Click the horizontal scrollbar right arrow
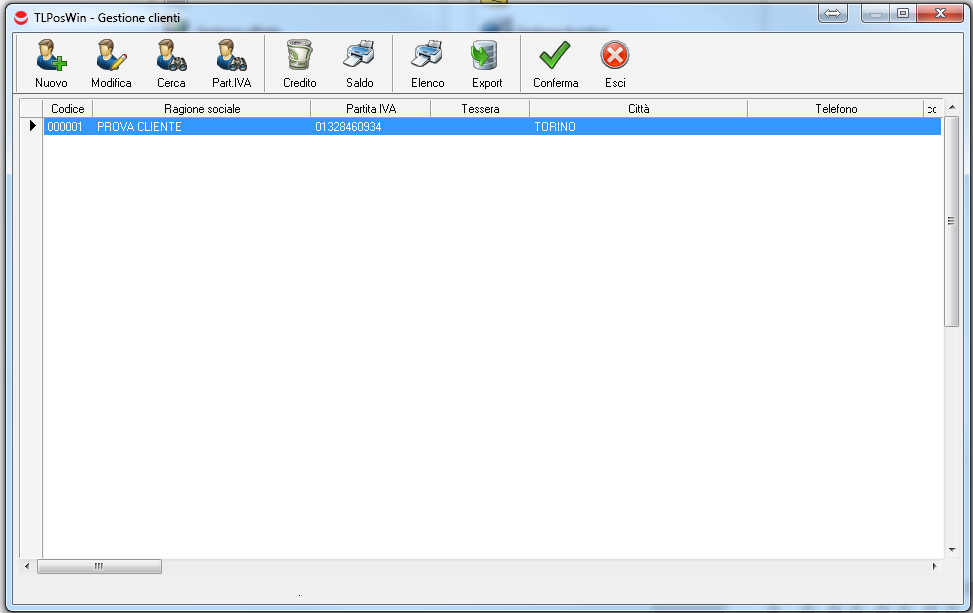Image resolution: width=973 pixels, height=613 pixels. coord(934,566)
